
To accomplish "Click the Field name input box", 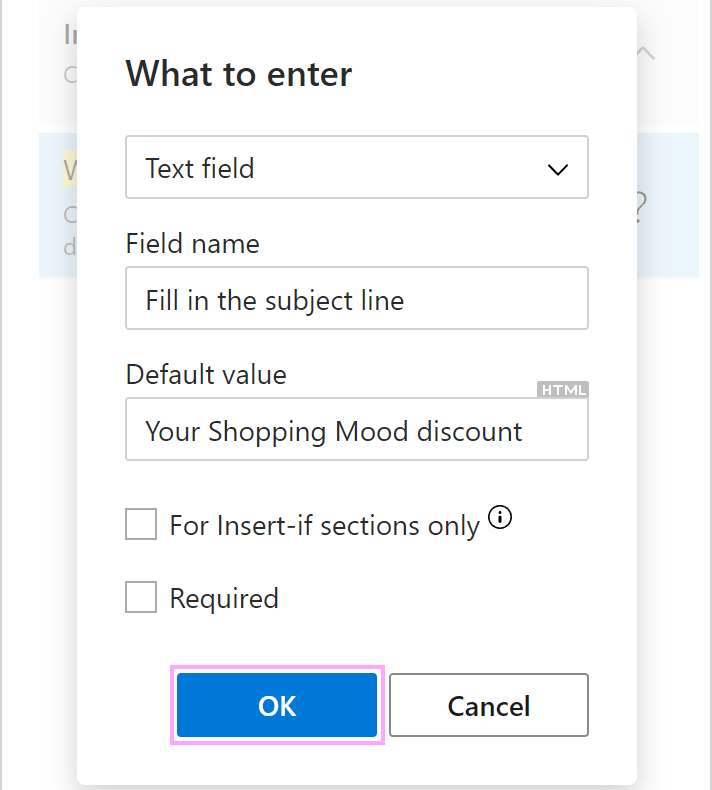I will (357, 298).
